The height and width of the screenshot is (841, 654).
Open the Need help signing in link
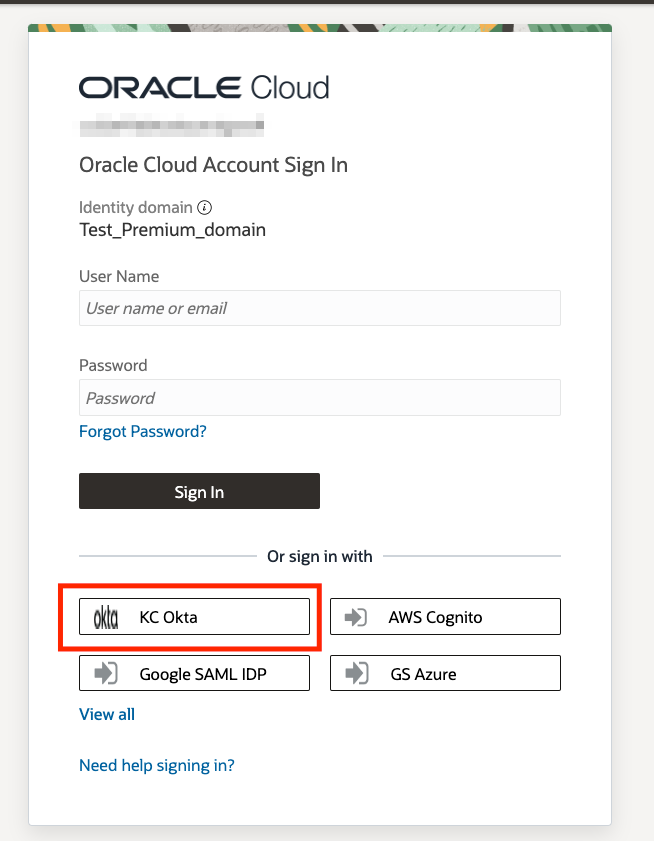pyautogui.click(x=156, y=765)
